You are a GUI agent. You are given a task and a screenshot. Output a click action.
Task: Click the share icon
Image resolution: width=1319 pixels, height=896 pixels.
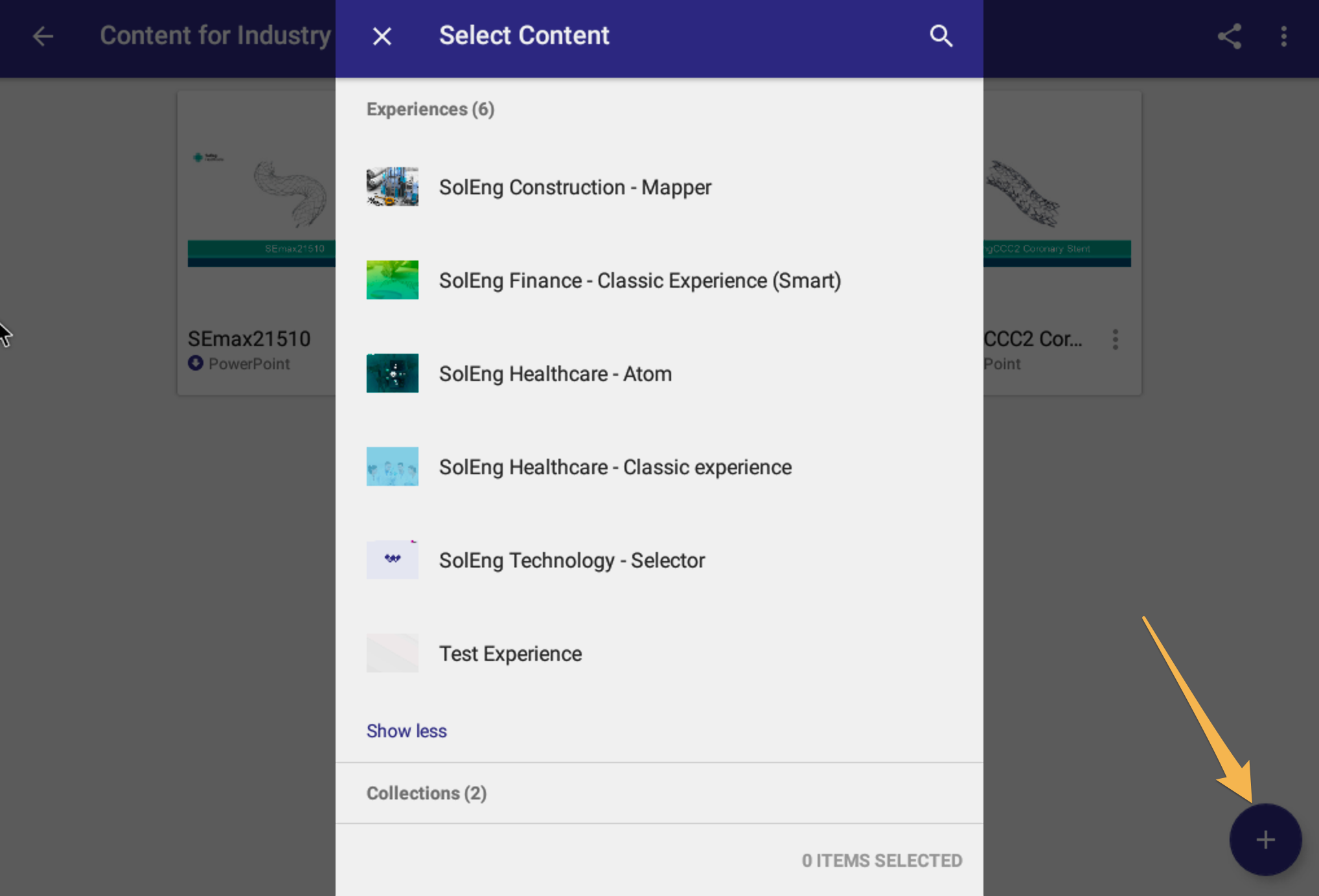(1229, 36)
